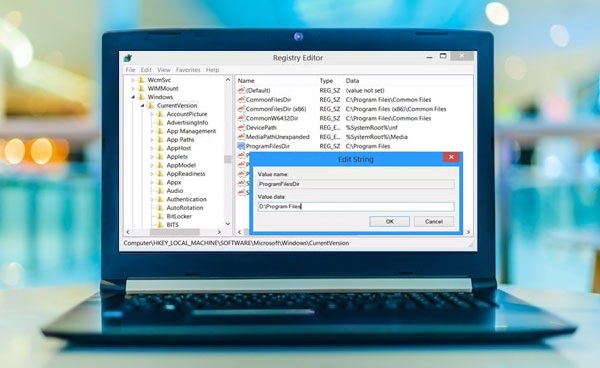Screen dimensions: 600x368
Task: Select the ProgramFilesDir value icon
Action: point(241,146)
